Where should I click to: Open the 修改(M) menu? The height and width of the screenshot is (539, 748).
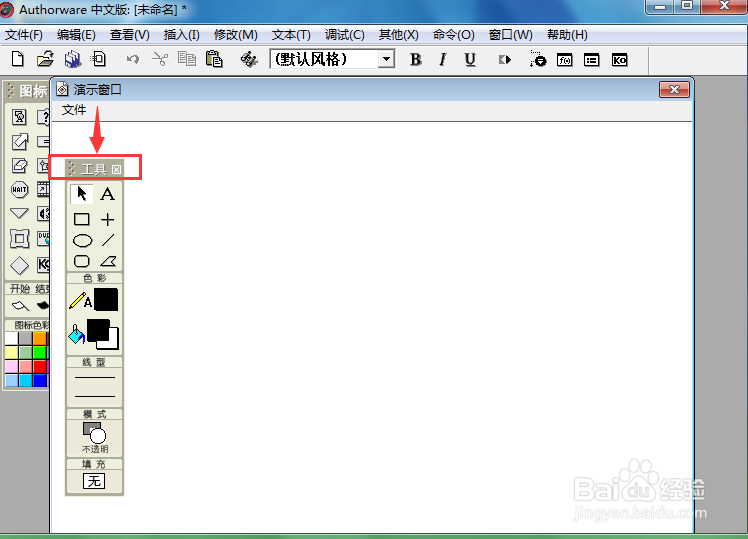(236, 35)
